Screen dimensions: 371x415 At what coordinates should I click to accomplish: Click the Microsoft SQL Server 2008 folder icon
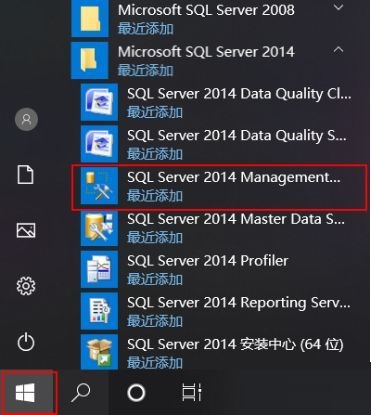[90, 18]
